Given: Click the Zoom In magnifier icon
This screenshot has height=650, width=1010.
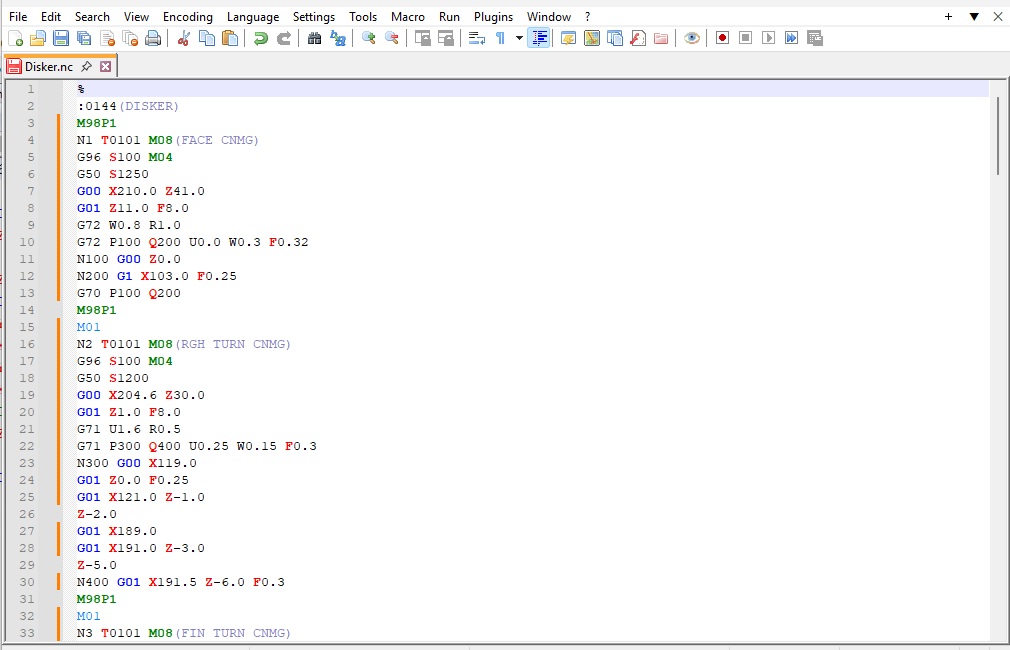Looking at the screenshot, I should point(368,38).
